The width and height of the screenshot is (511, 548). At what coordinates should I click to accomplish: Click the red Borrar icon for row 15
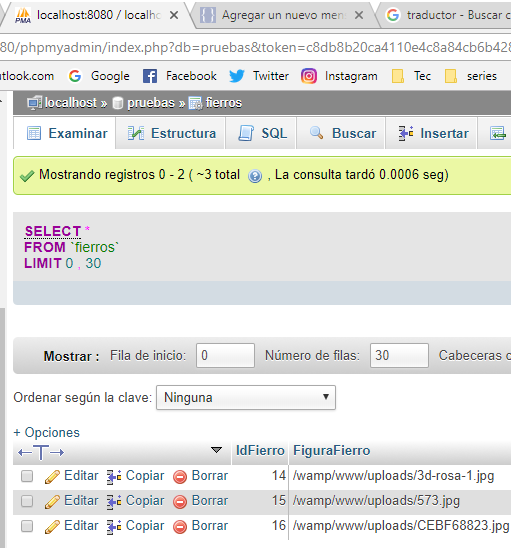(180, 502)
